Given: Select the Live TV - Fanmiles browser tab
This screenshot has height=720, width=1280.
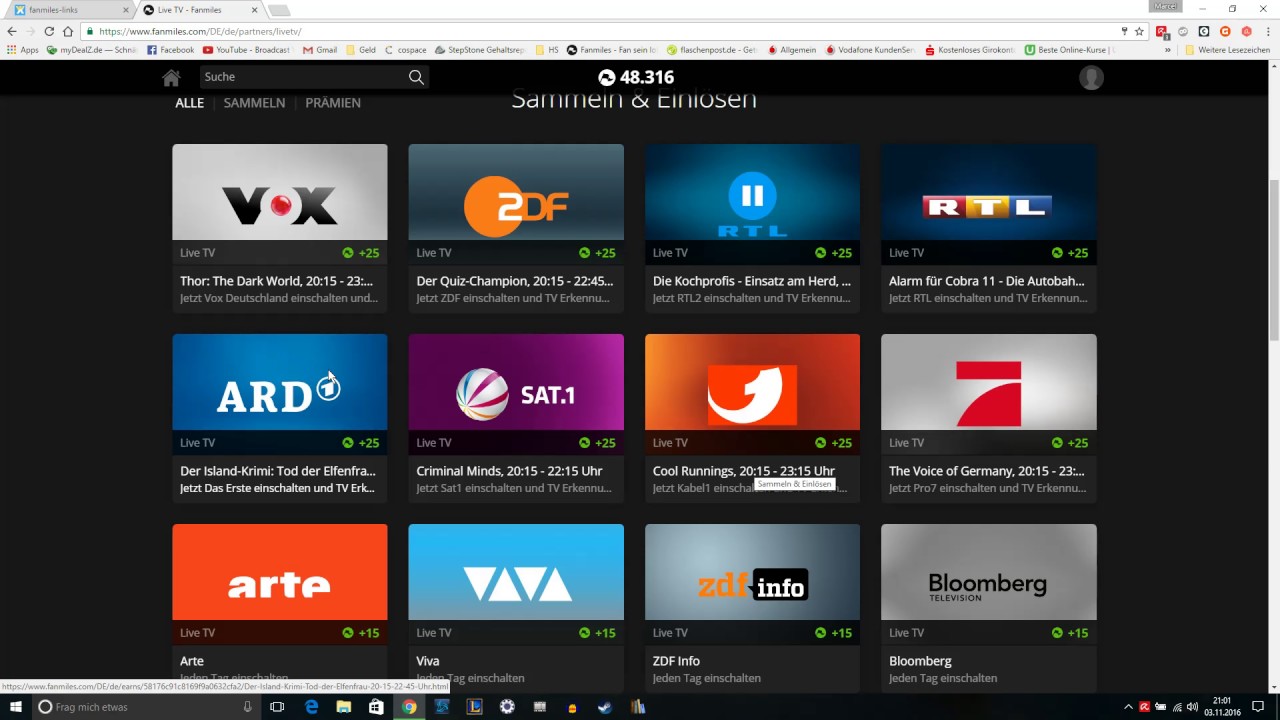Looking at the screenshot, I should click(x=198, y=10).
